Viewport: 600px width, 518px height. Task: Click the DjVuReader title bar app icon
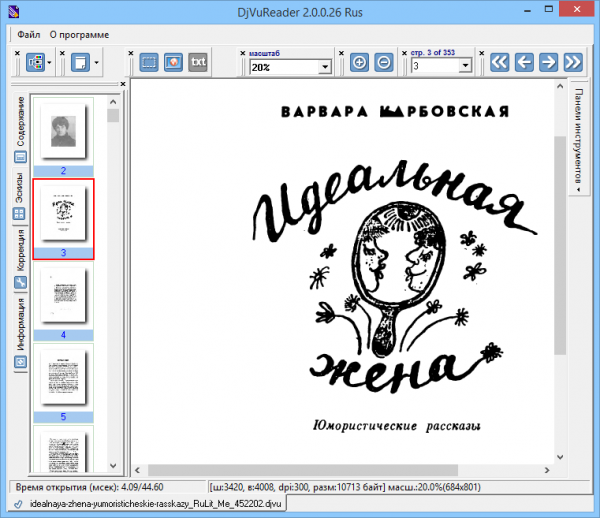[x=13, y=11]
